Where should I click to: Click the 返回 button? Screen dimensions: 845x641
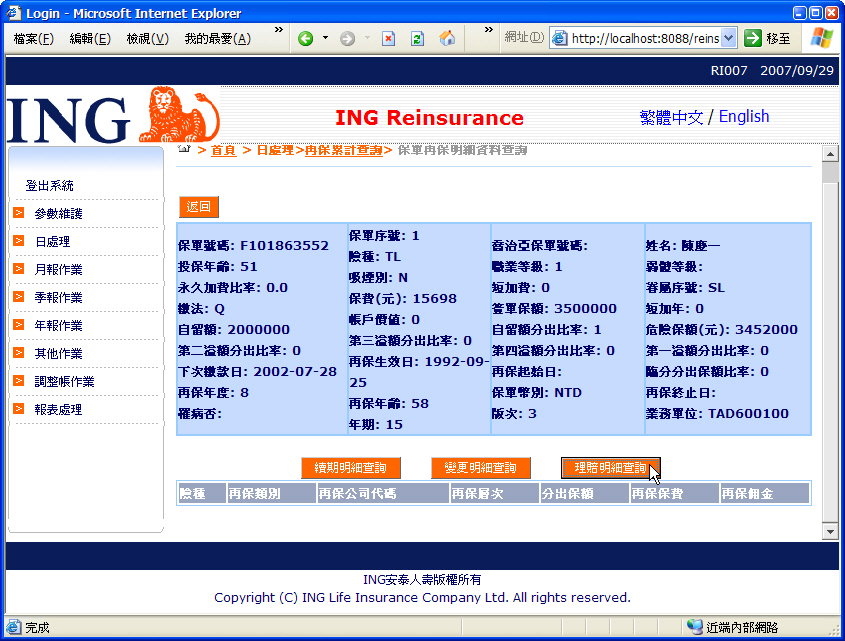[198, 206]
